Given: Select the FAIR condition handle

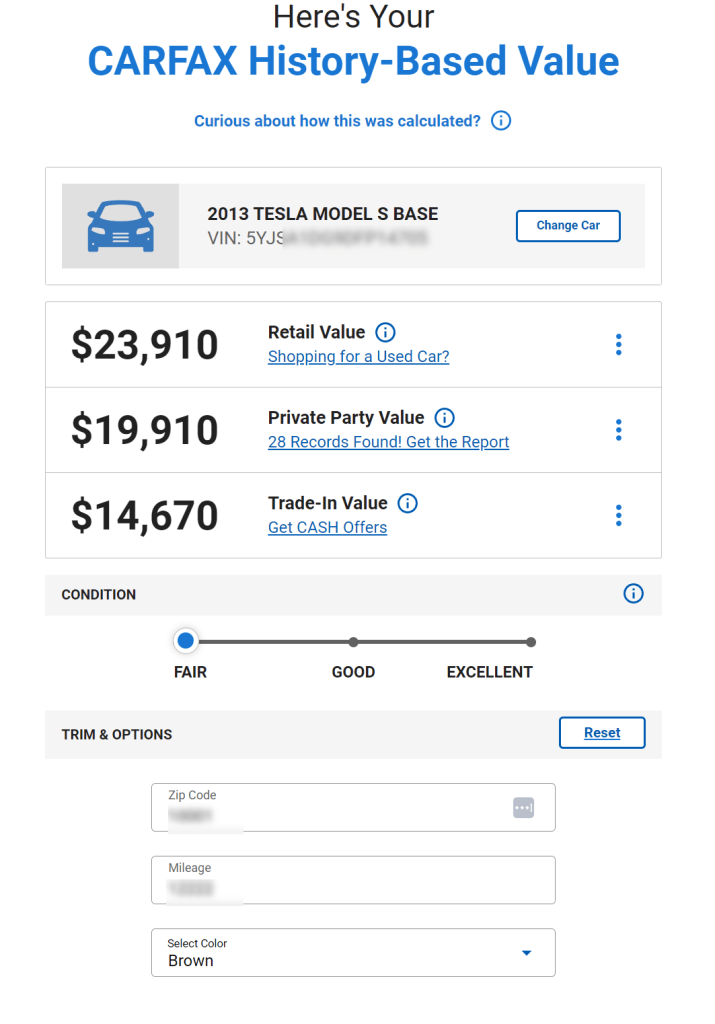Looking at the screenshot, I should pos(185,641).
